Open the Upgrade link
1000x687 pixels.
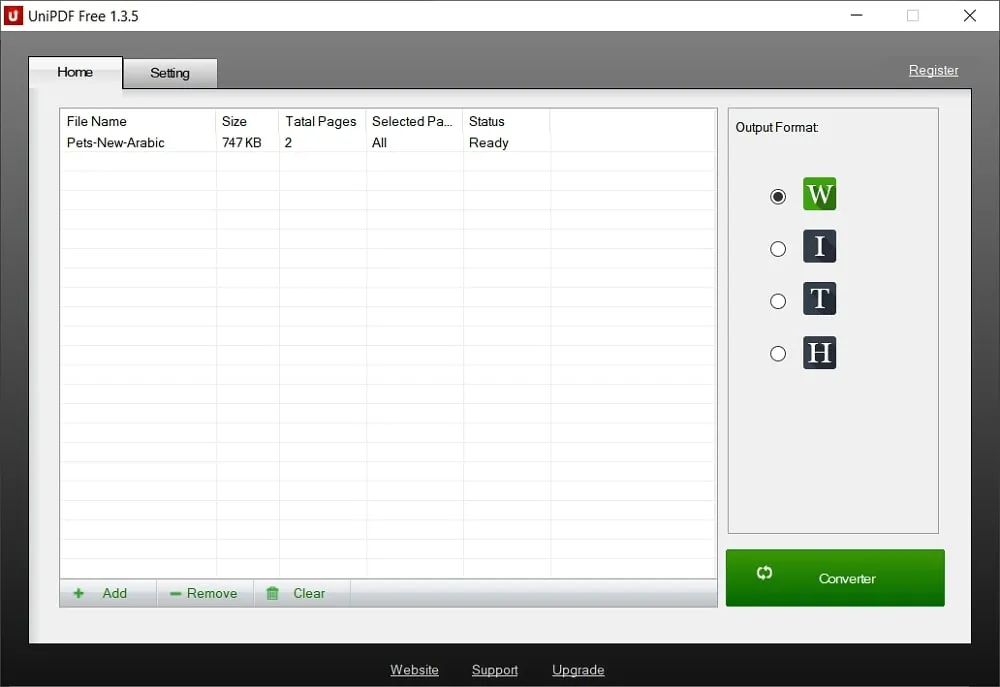click(x=578, y=670)
